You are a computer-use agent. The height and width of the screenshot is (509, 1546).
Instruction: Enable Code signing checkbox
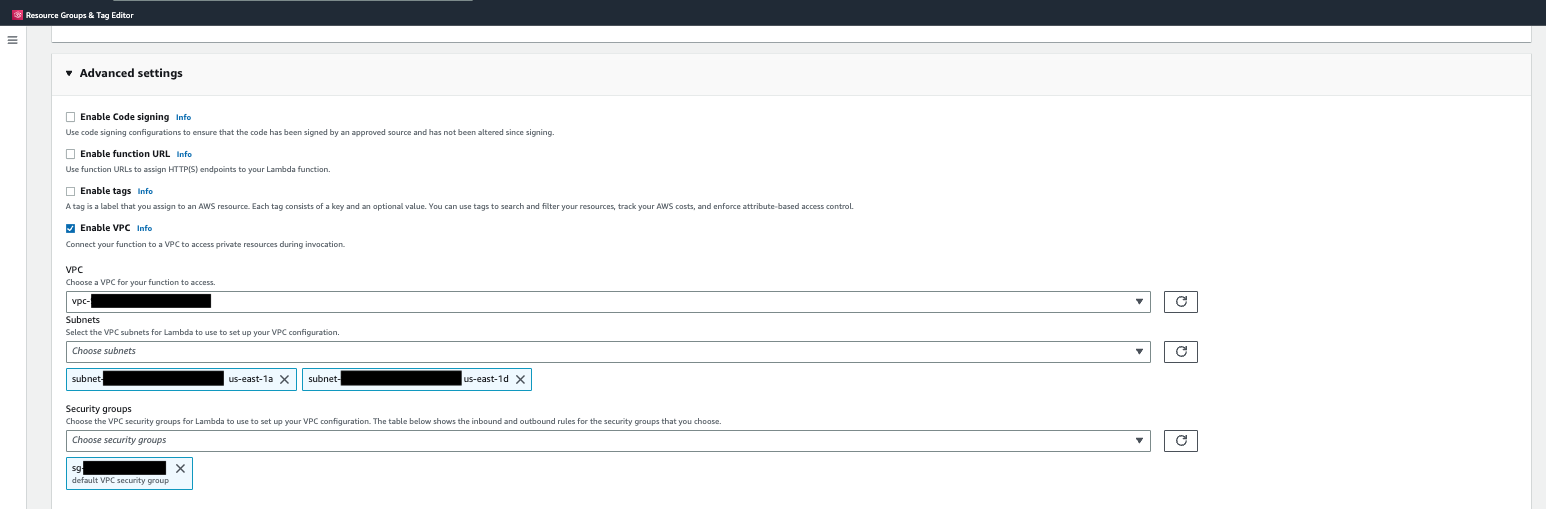[x=71, y=117]
